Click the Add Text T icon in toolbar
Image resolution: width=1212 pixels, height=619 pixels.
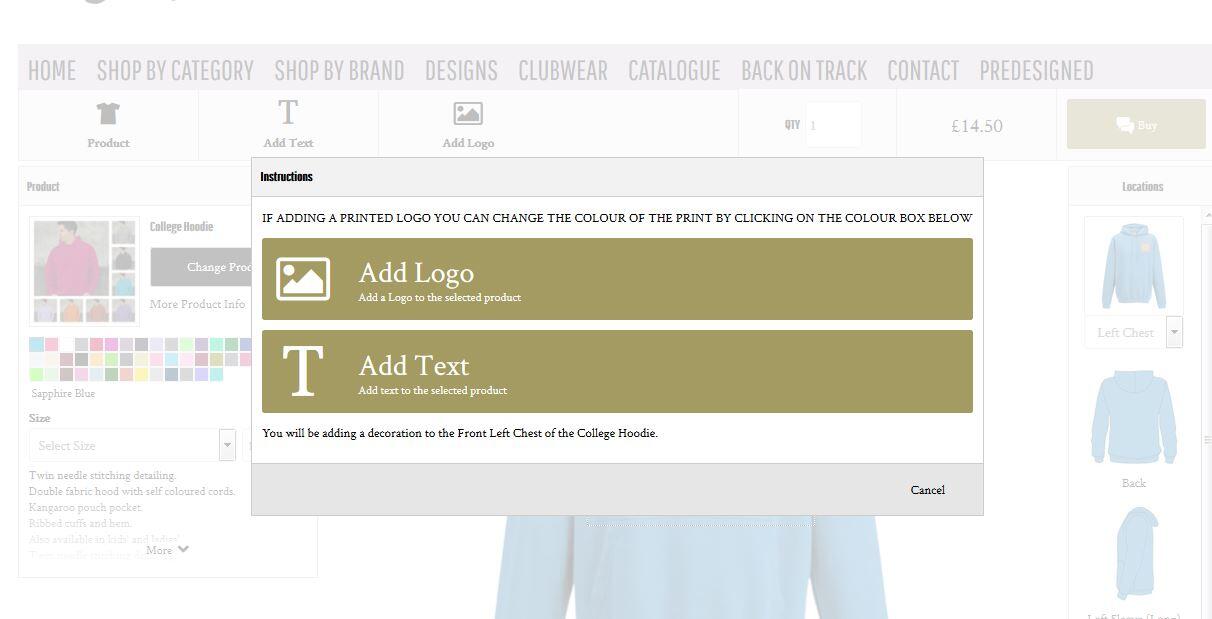tap(288, 113)
